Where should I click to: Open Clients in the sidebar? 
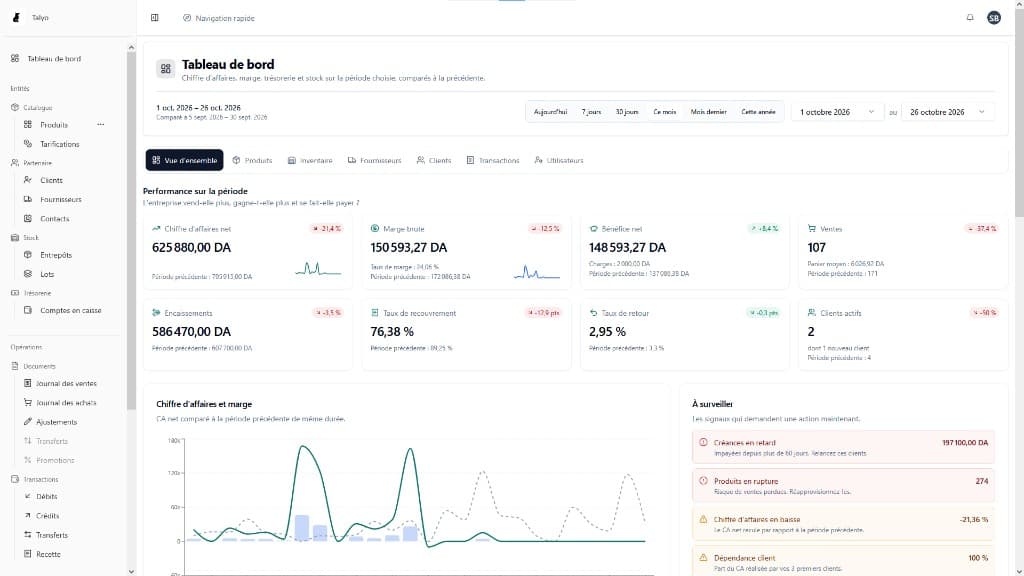pos(51,180)
